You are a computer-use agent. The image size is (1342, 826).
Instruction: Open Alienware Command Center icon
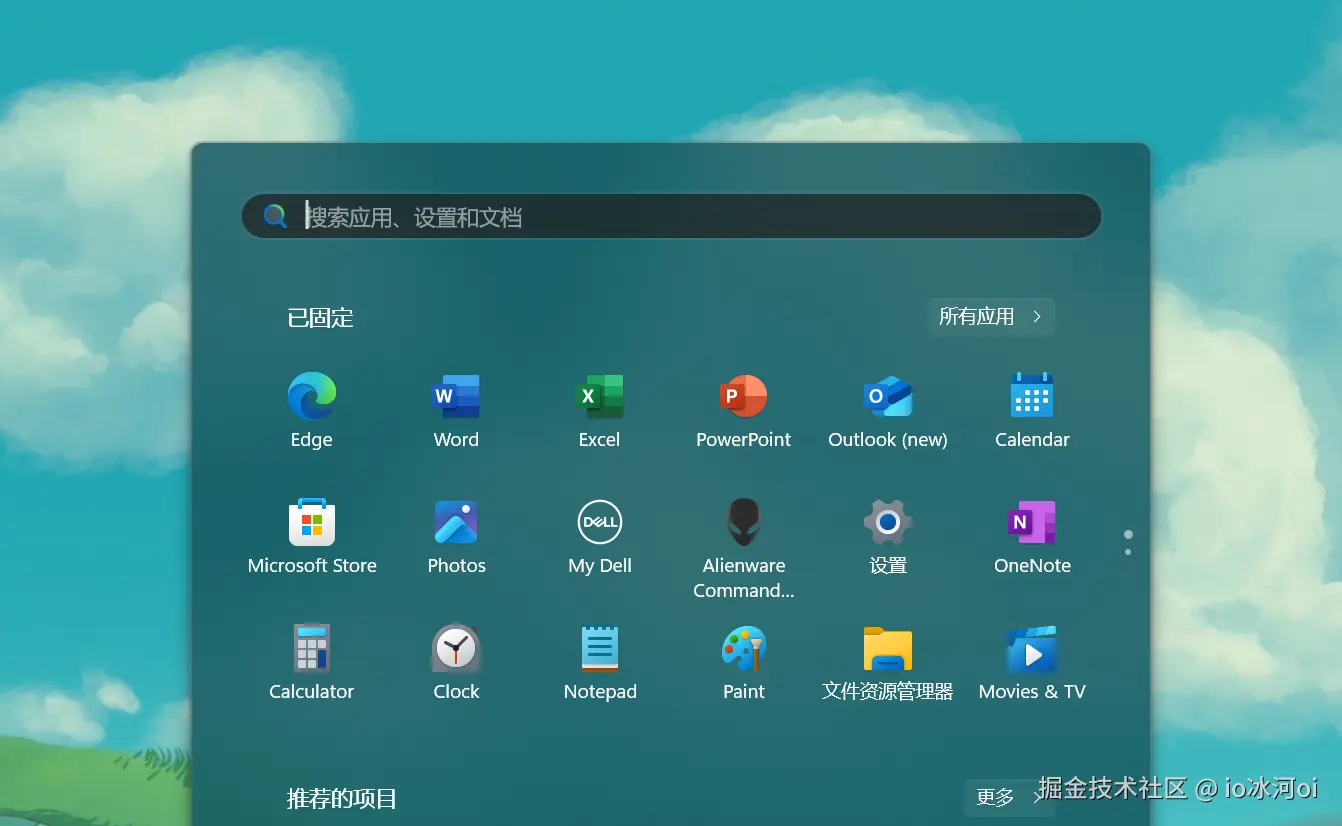[744, 522]
